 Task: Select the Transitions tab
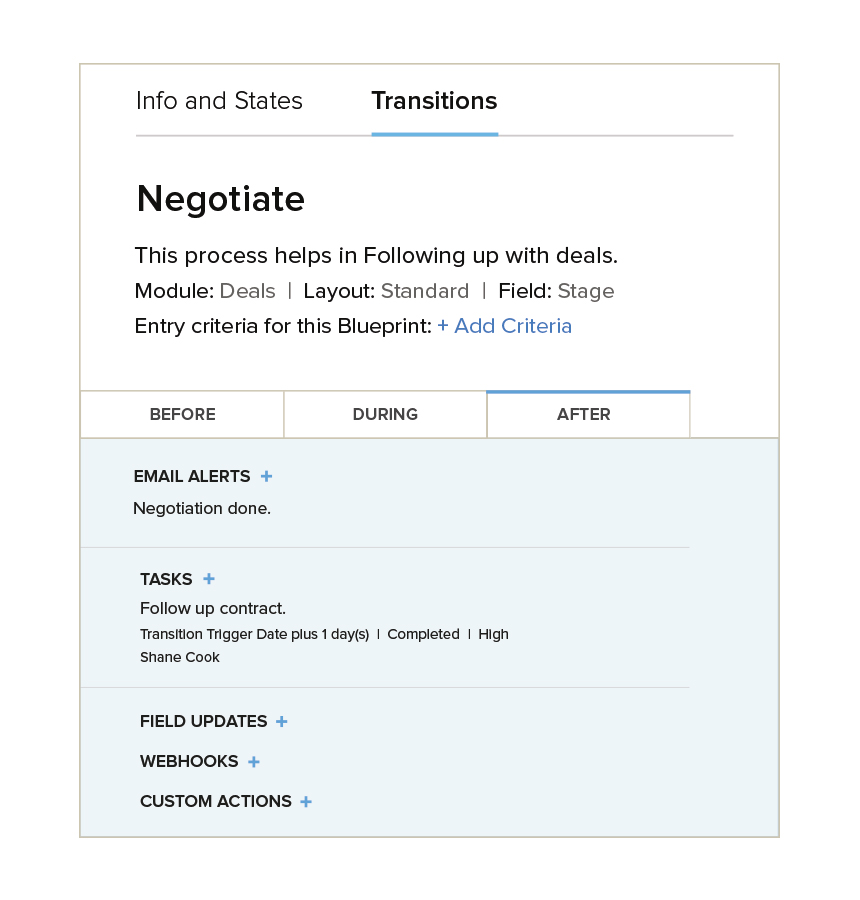click(435, 100)
